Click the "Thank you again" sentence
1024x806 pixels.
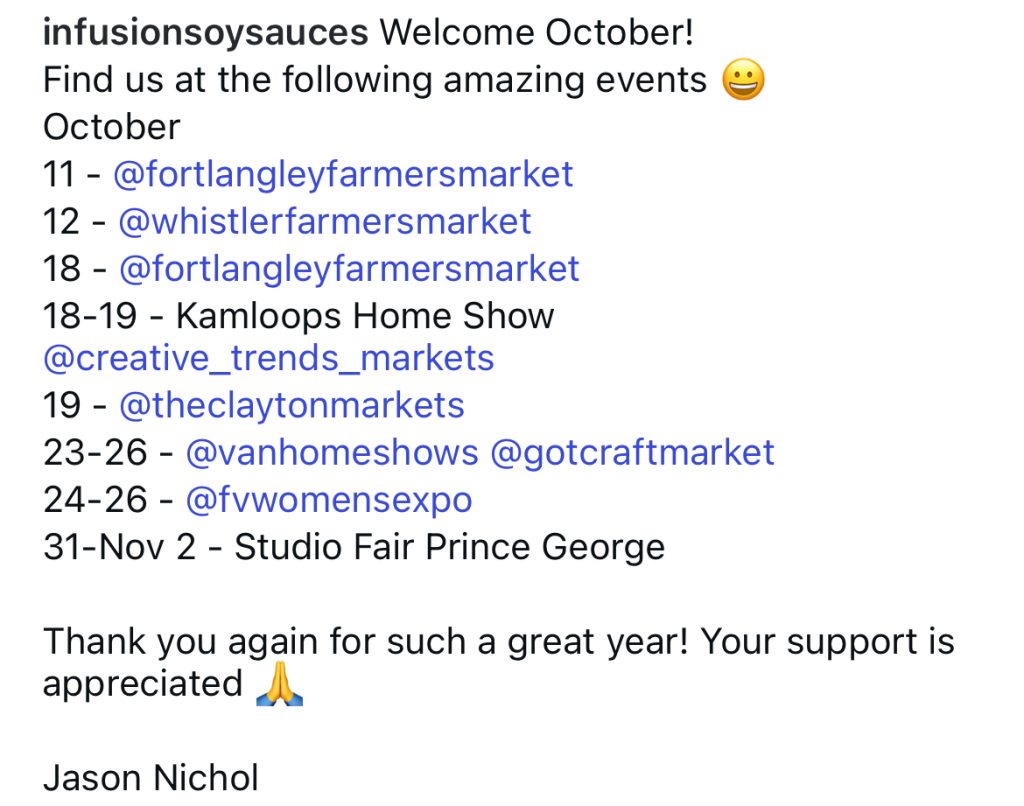point(498,641)
